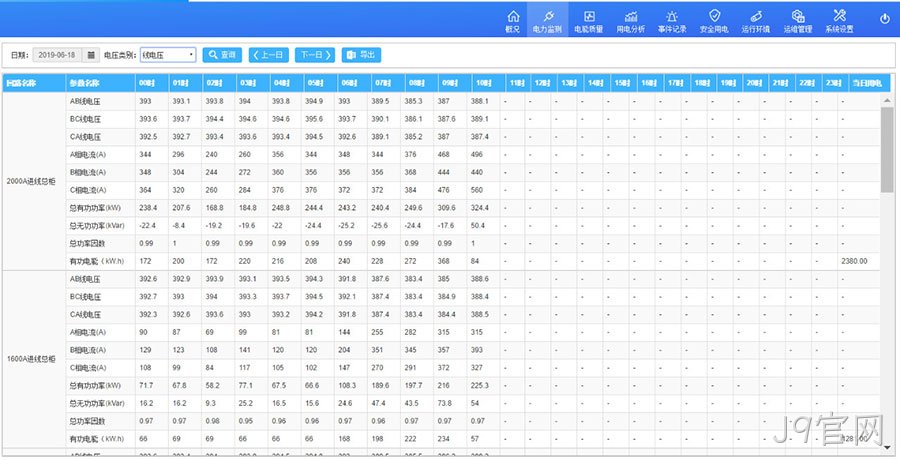
Task: Go to next day with 下一日
Action: point(315,55)
